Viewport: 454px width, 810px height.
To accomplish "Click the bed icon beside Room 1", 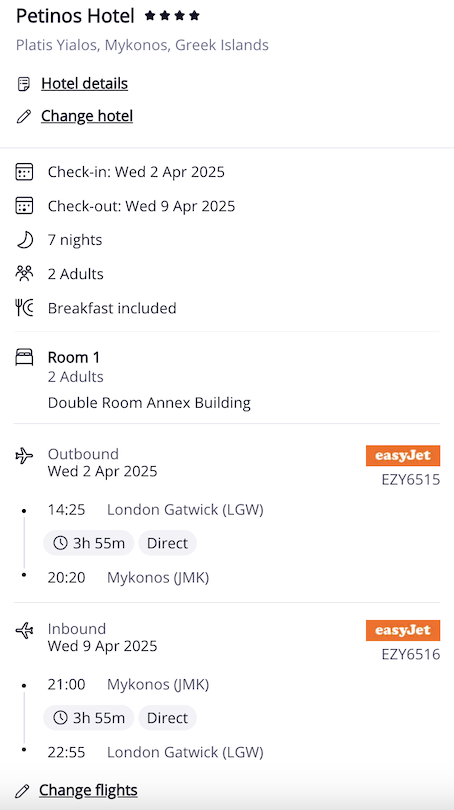I will pos(24,357).
